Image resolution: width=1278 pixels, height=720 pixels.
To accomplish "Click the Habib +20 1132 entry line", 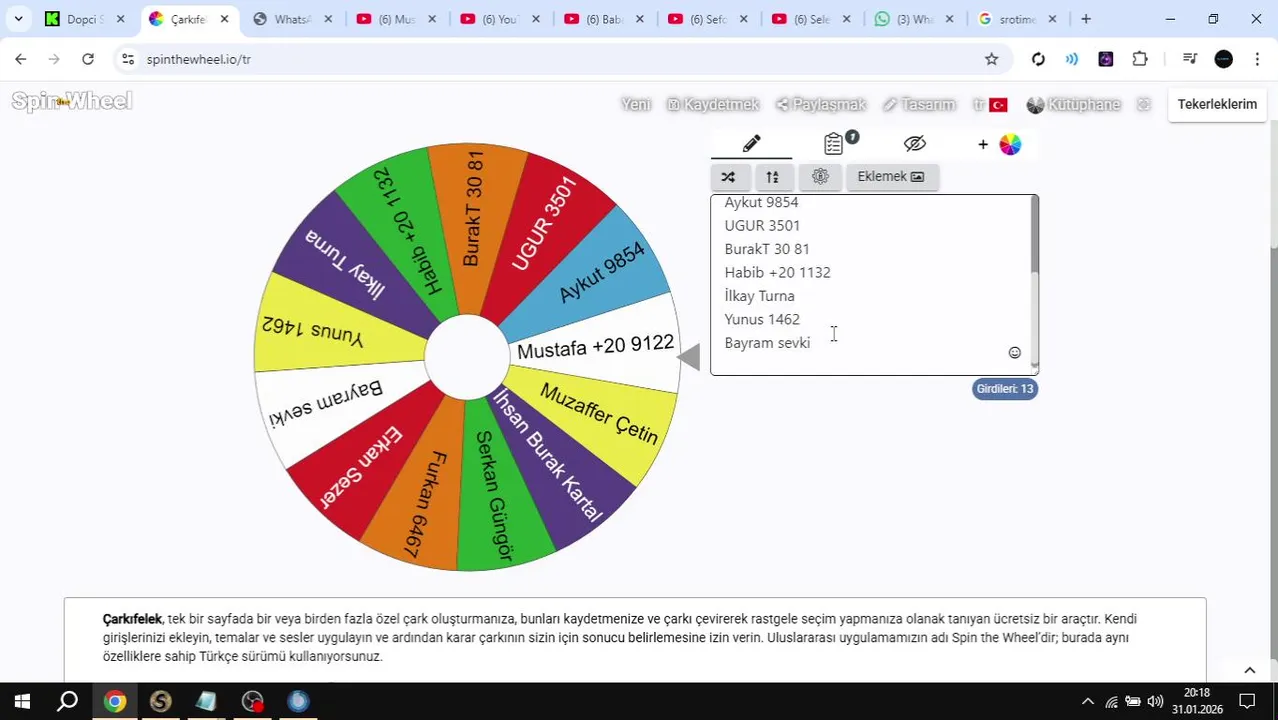I will click(777, 273).
